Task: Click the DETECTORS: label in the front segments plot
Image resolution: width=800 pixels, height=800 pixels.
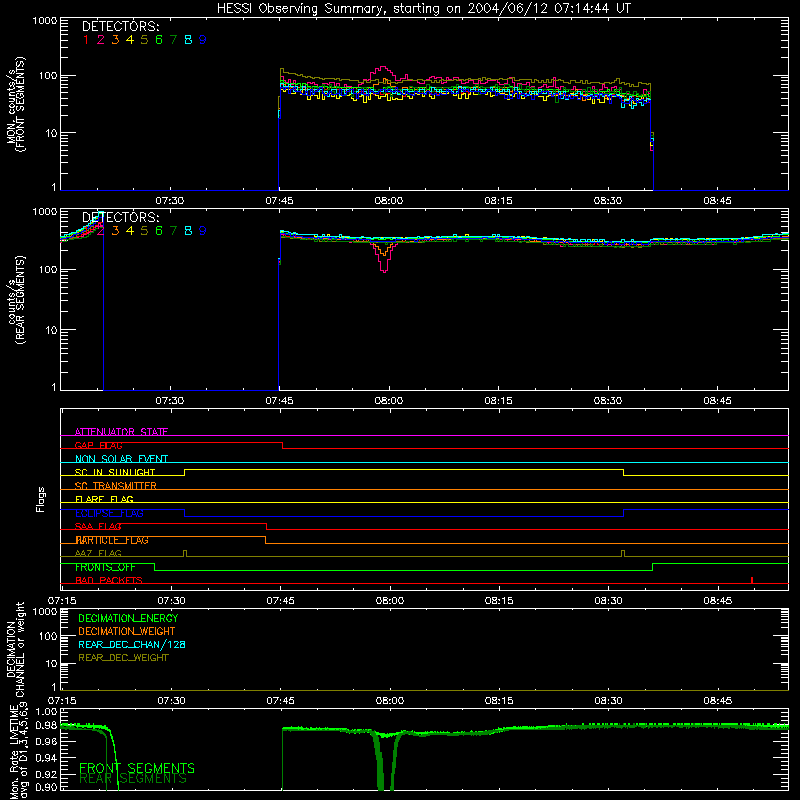Action: (x=120, y=26)
